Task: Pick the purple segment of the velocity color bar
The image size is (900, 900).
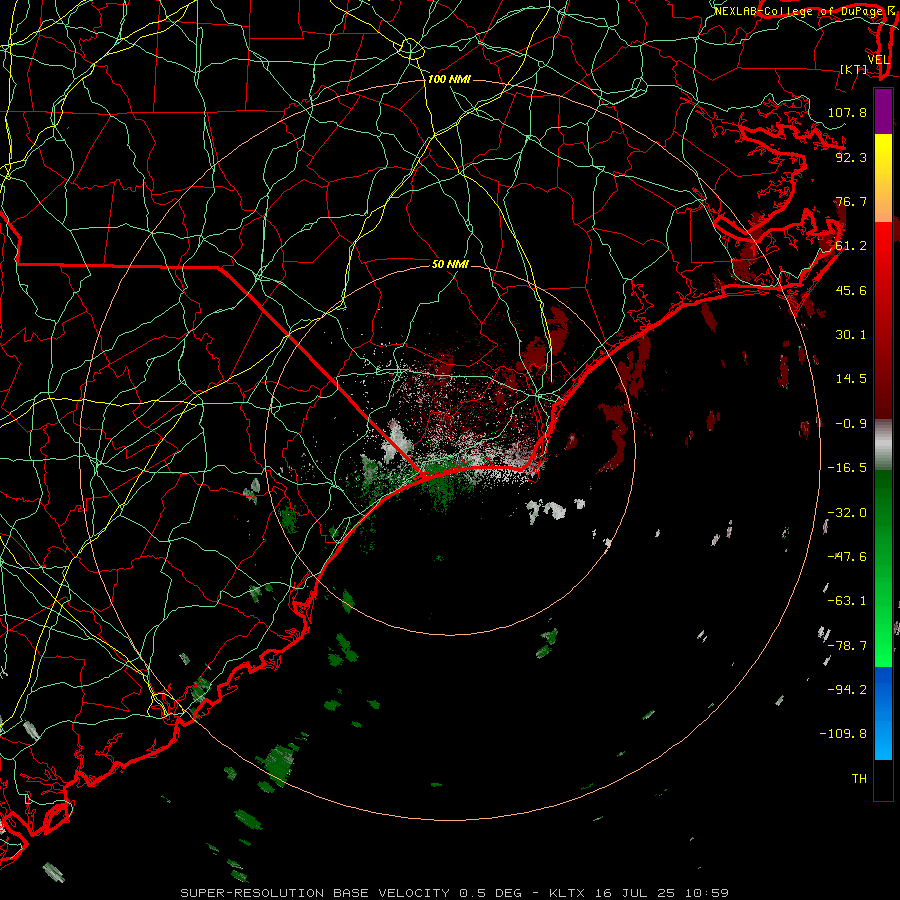Action: pos(883,111)
